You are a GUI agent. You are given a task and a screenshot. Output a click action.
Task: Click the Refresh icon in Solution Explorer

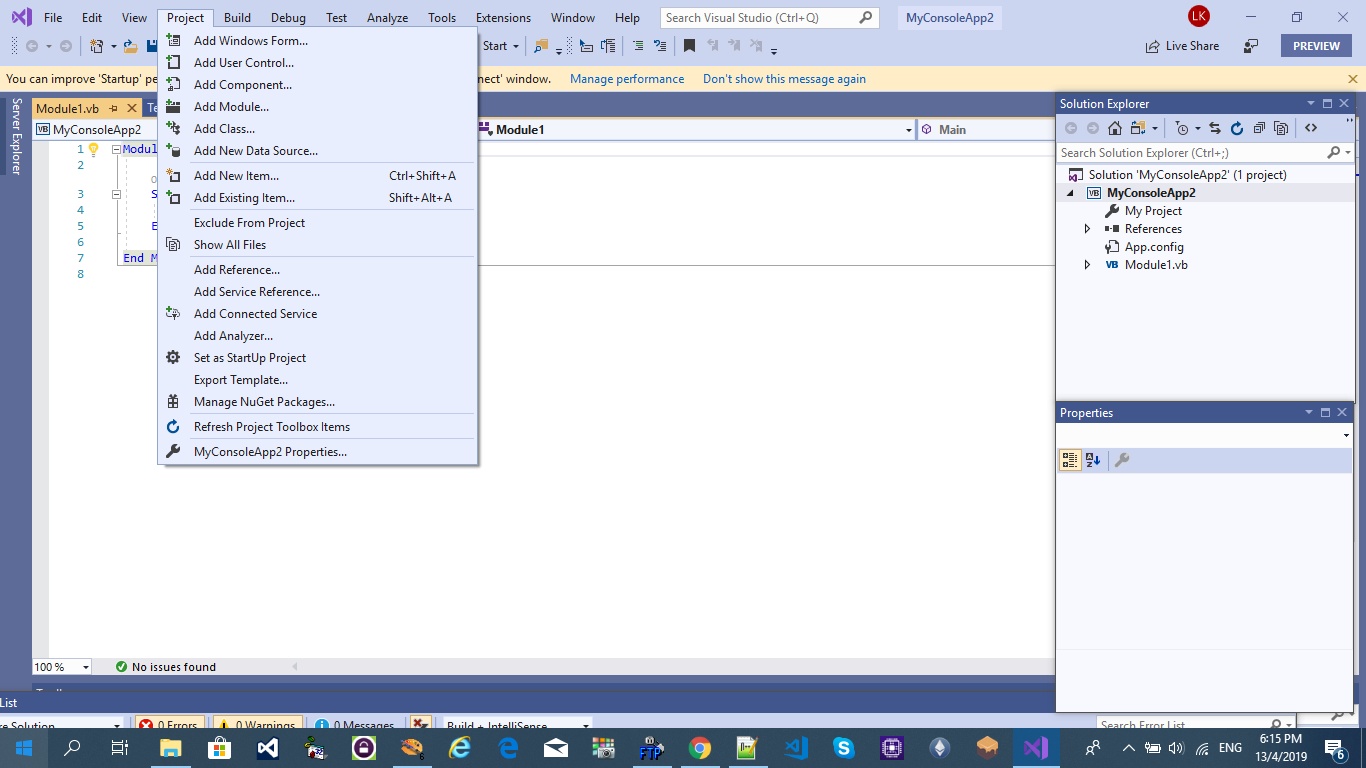(x=1236, y=128)
